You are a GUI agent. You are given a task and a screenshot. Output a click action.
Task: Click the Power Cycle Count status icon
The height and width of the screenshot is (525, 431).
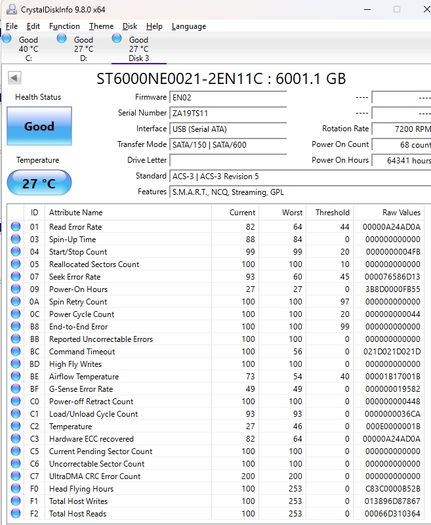(15, 314)
